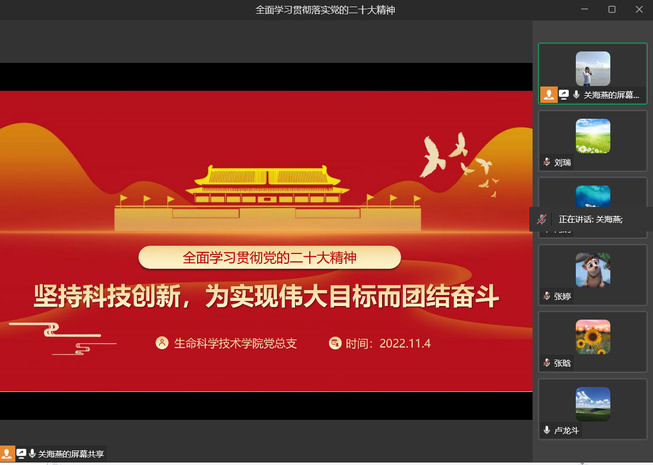
Task: Click 张晗's muted microphone icon
Action: click(x=547, y=363)
